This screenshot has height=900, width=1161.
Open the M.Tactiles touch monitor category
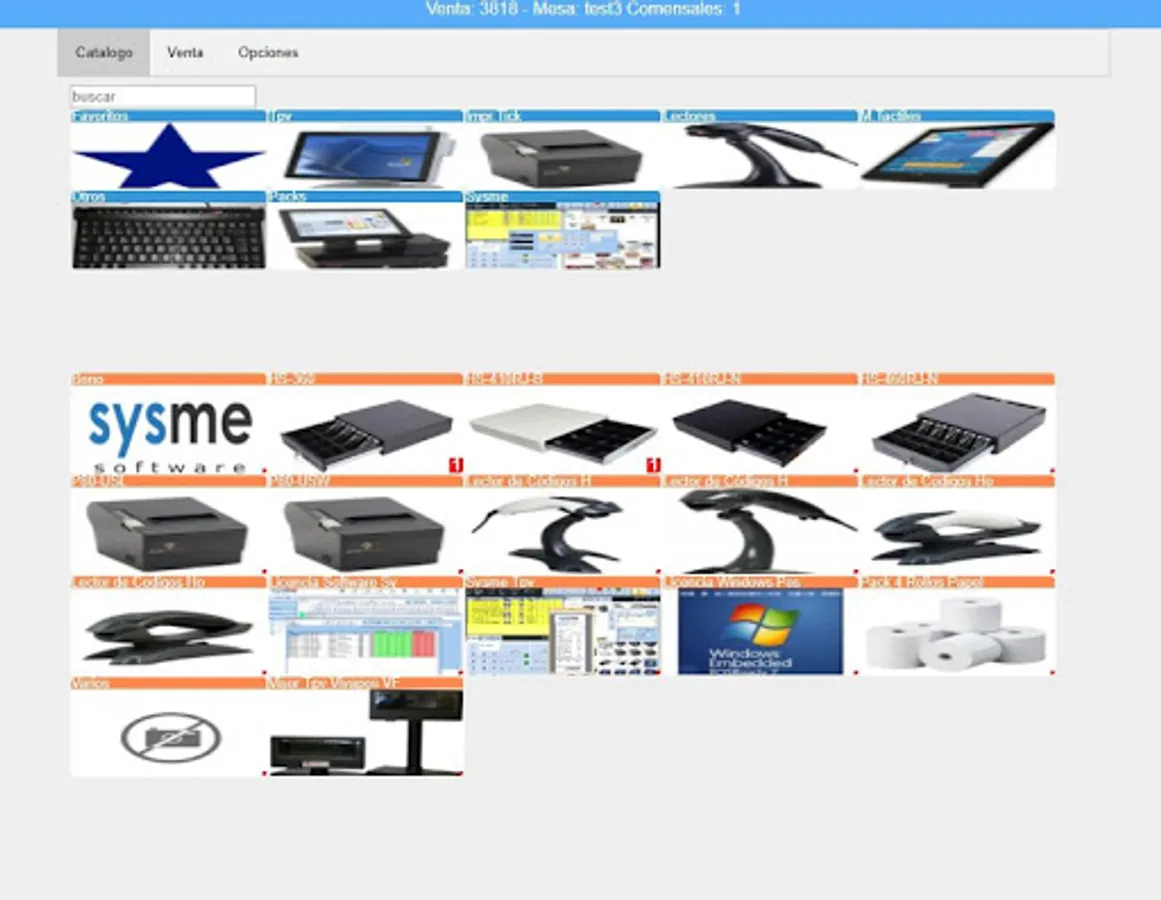tap(957, 150)
